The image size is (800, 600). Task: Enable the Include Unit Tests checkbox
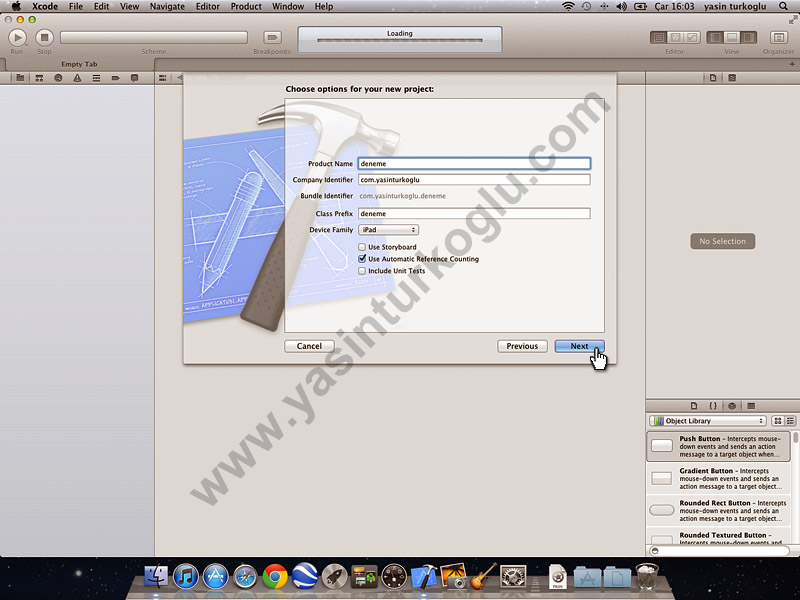point(362,271)
